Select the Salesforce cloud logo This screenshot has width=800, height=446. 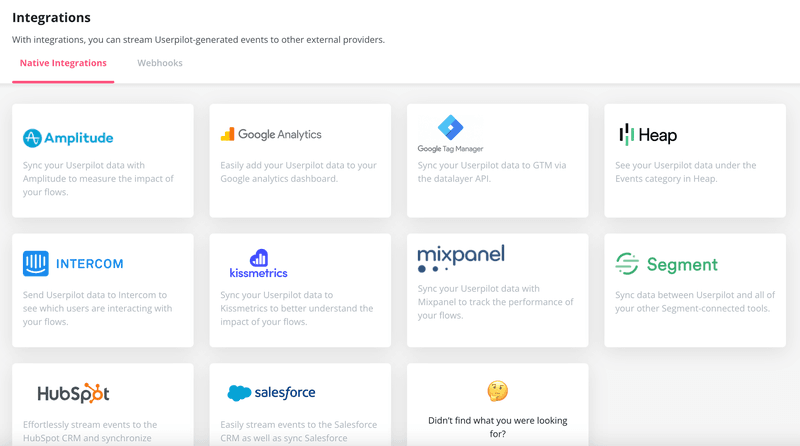point(239,393)
